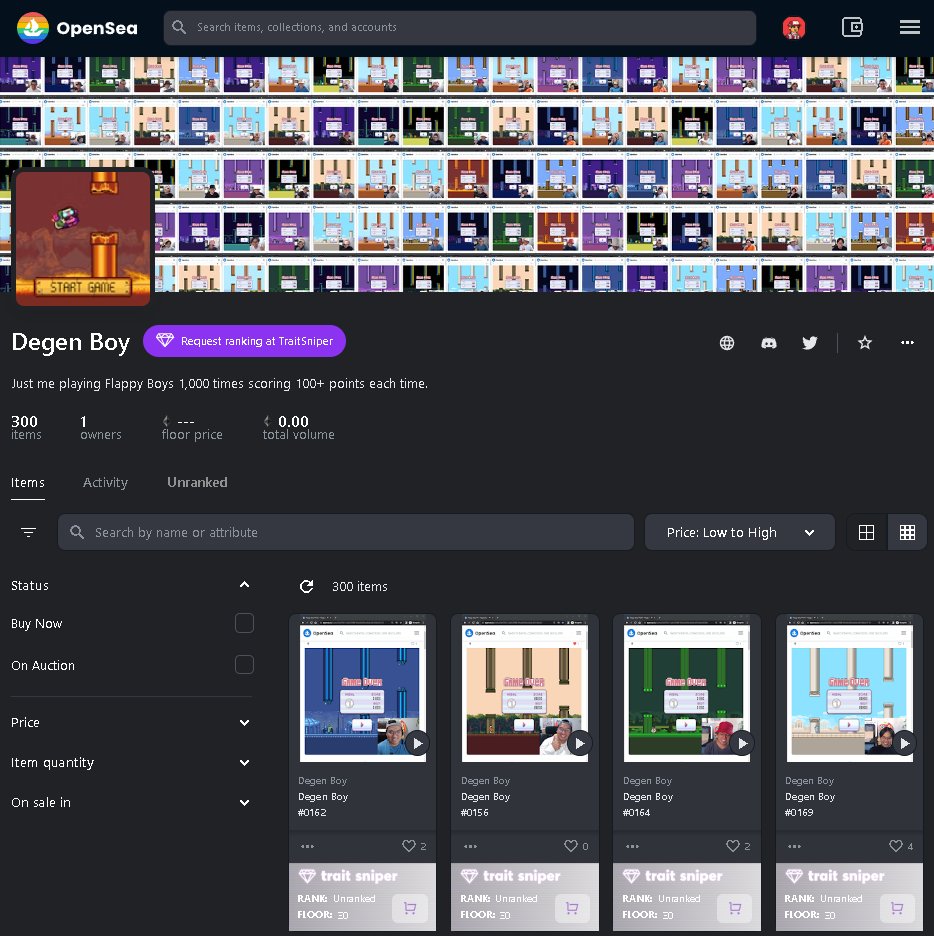Open the wallet icon
The image size is (934, 936).
tap(852, 27)
